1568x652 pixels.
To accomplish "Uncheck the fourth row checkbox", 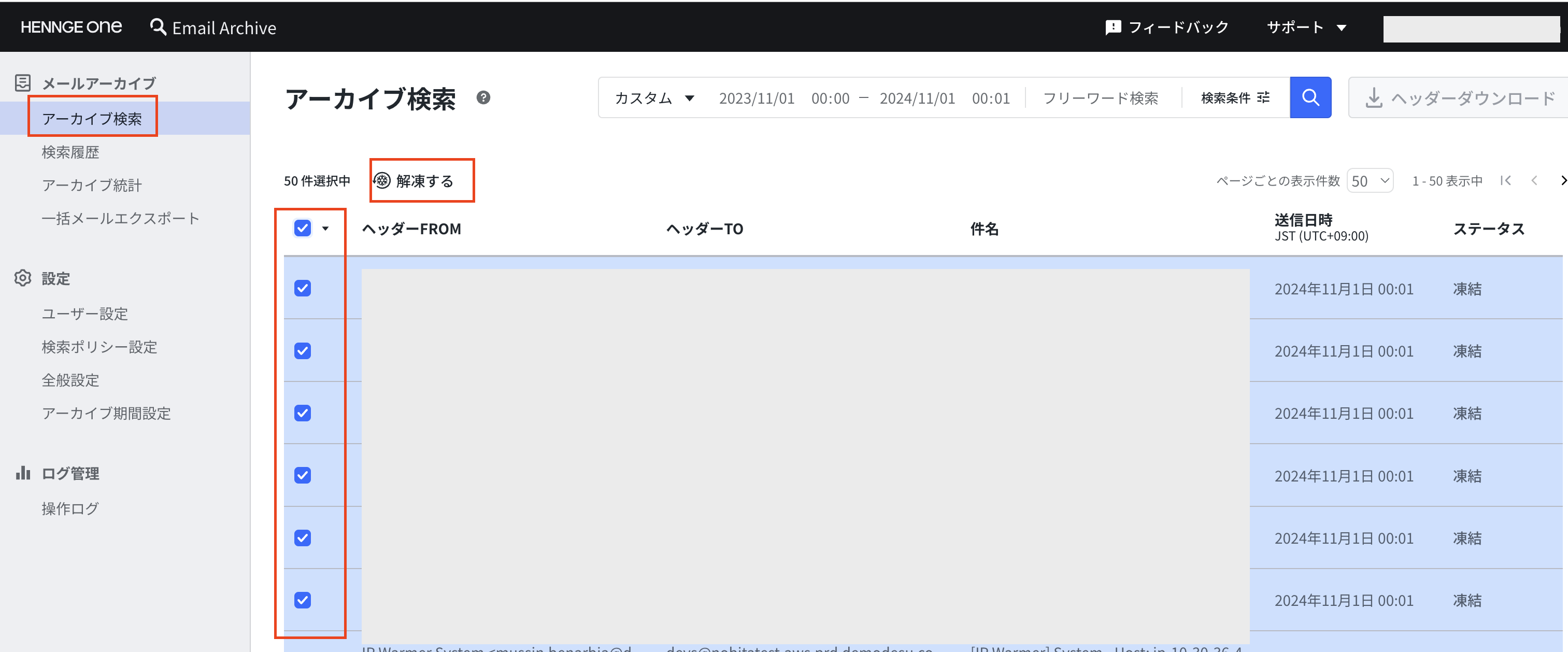I will [x=303, y=475].
